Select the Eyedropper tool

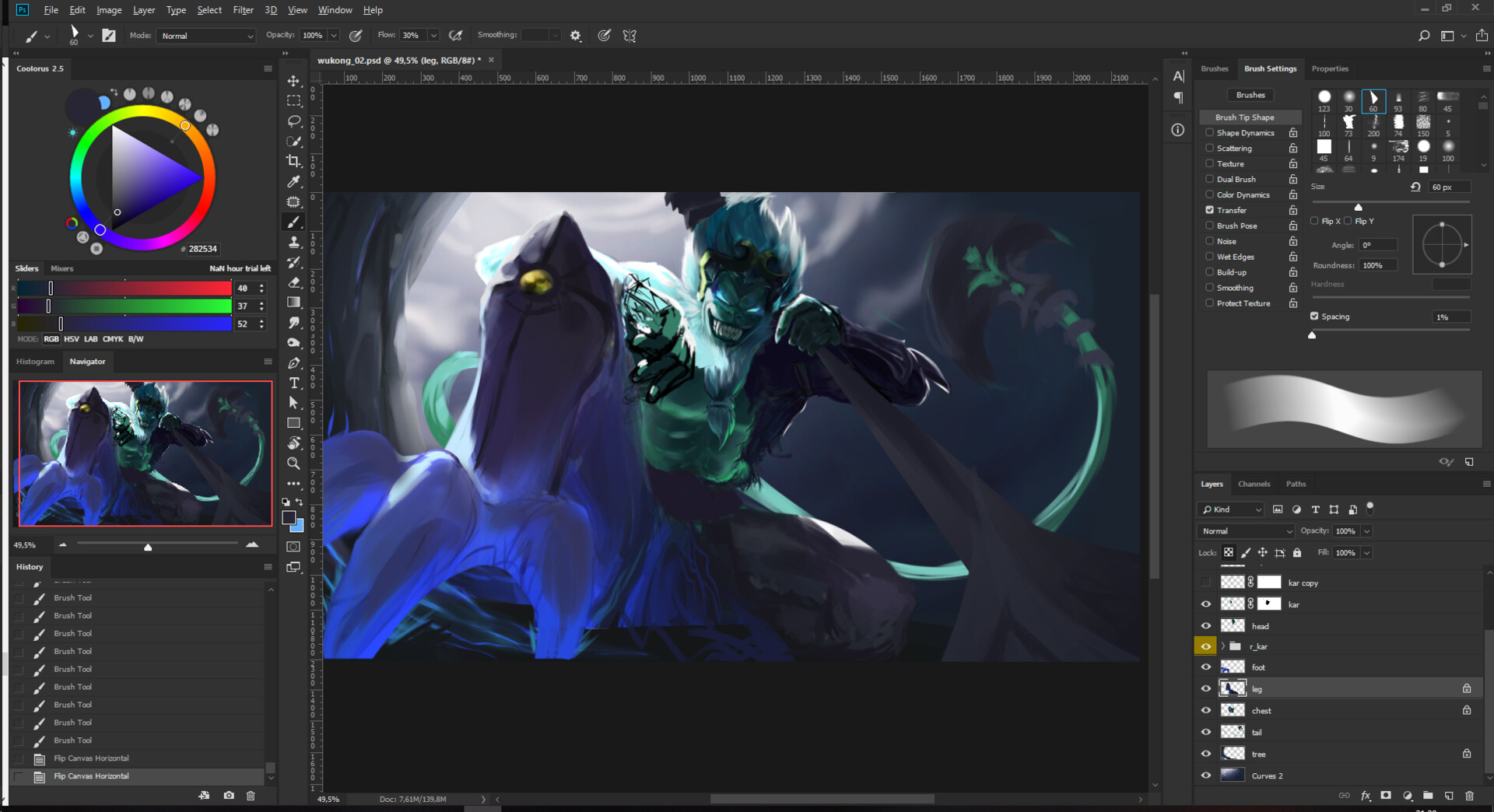point(293,181)
